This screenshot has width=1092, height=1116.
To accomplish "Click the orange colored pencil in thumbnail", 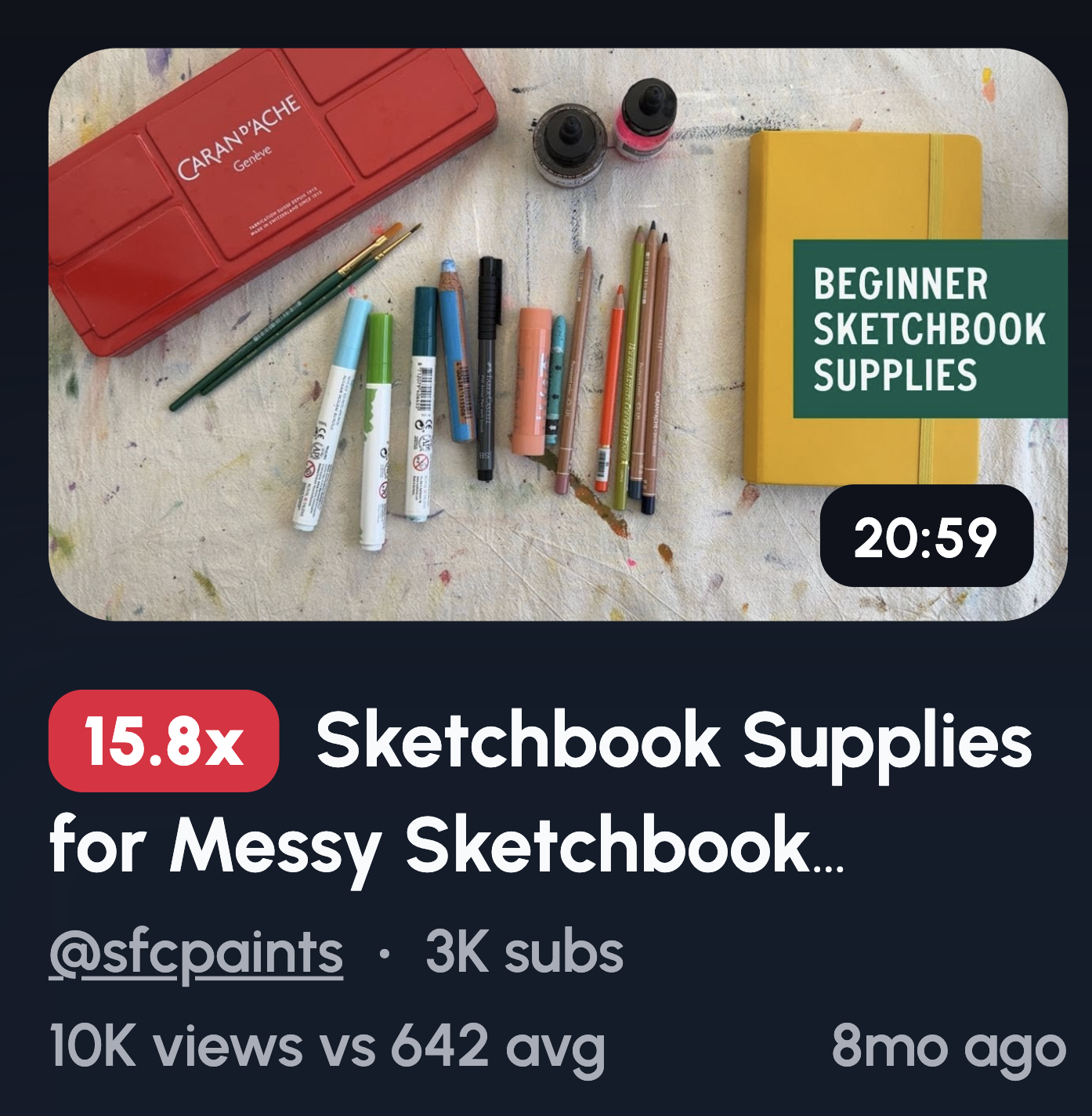I will coord(609,389).
